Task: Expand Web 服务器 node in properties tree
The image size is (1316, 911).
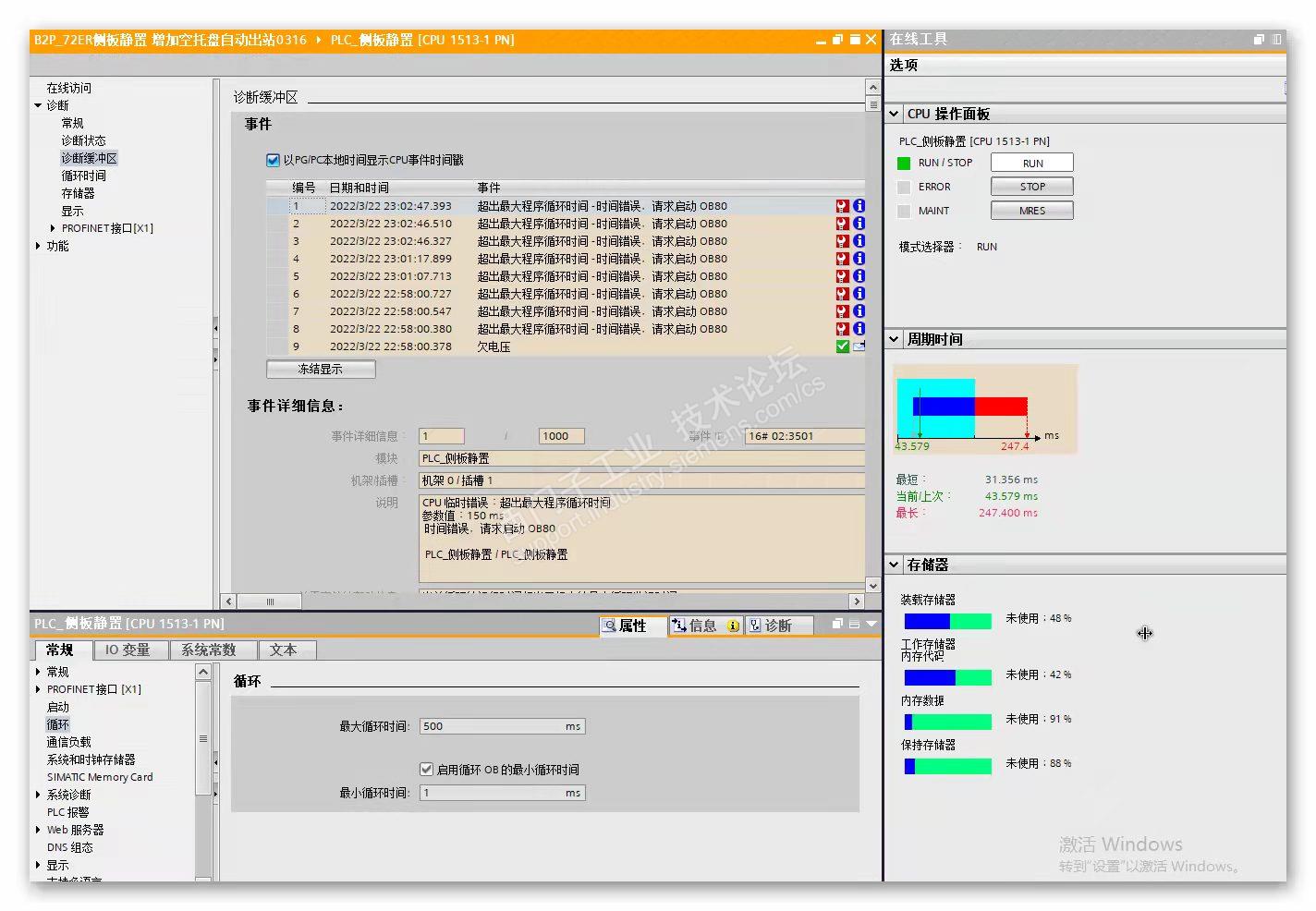Action: [x=38, y=830]
